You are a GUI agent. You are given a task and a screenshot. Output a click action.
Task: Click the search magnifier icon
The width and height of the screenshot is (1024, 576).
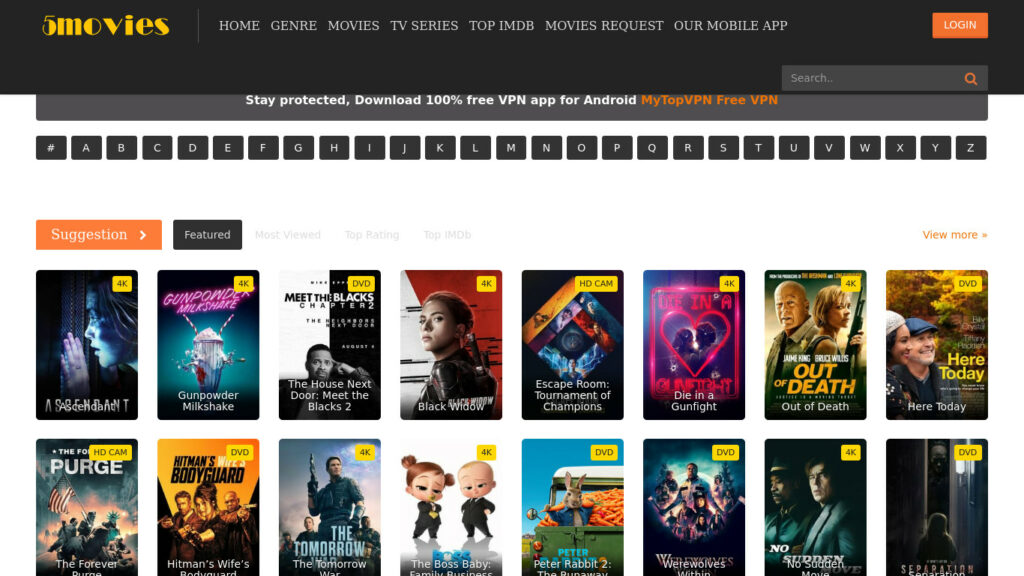tap(970, 78)
